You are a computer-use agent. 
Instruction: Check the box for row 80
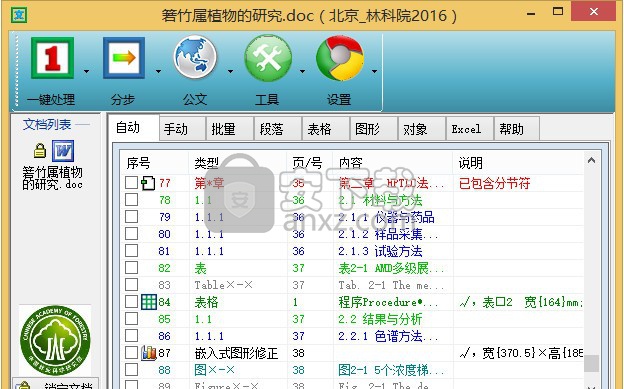[x=131, y=234]
